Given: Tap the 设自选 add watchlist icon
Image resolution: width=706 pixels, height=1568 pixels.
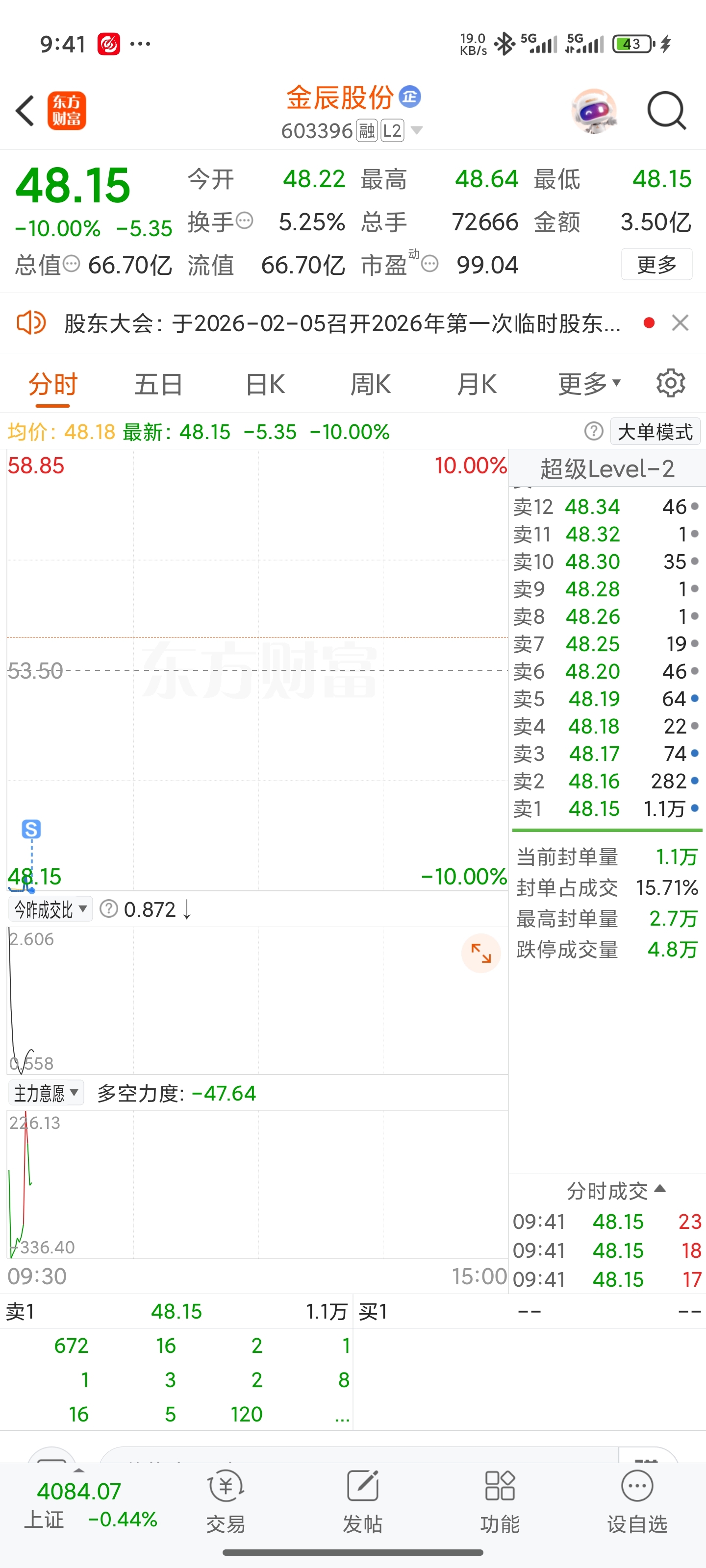Looking at the screenshot, I should click(637, 1501).
